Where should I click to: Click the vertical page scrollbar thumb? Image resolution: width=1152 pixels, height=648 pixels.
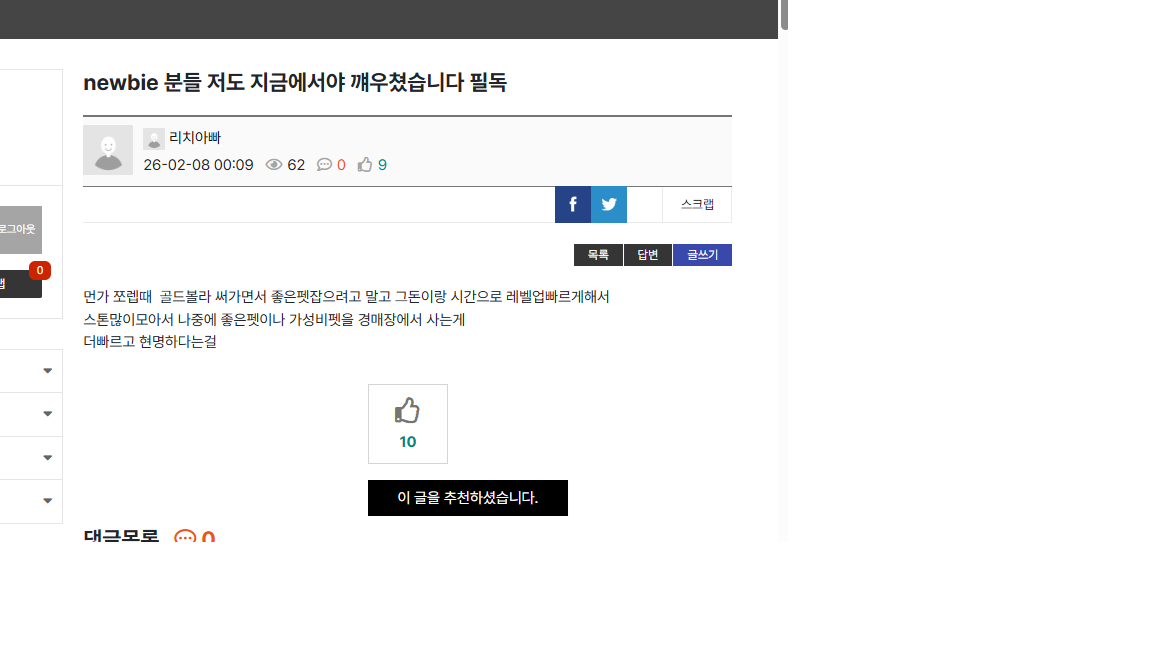pyautogui.click(x=785, y=15)
